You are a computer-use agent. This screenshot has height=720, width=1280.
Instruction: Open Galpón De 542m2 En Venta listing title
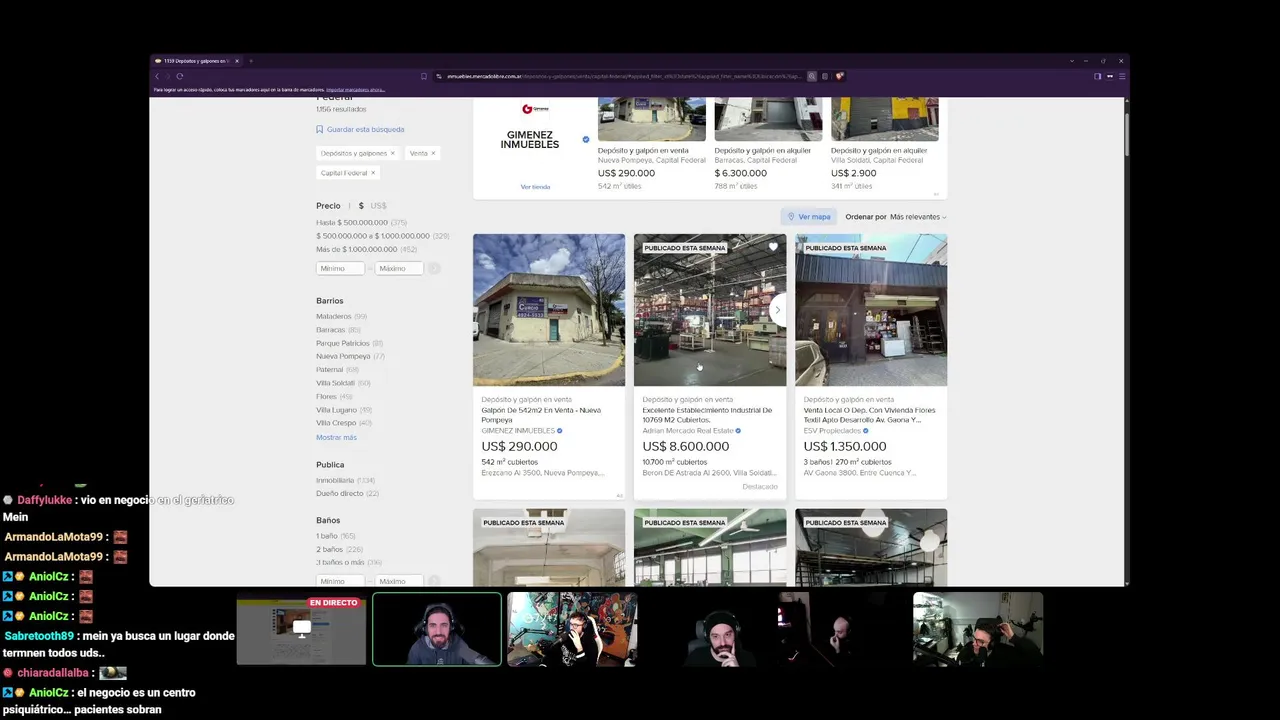pyautogui.click(x=541, y=415)
